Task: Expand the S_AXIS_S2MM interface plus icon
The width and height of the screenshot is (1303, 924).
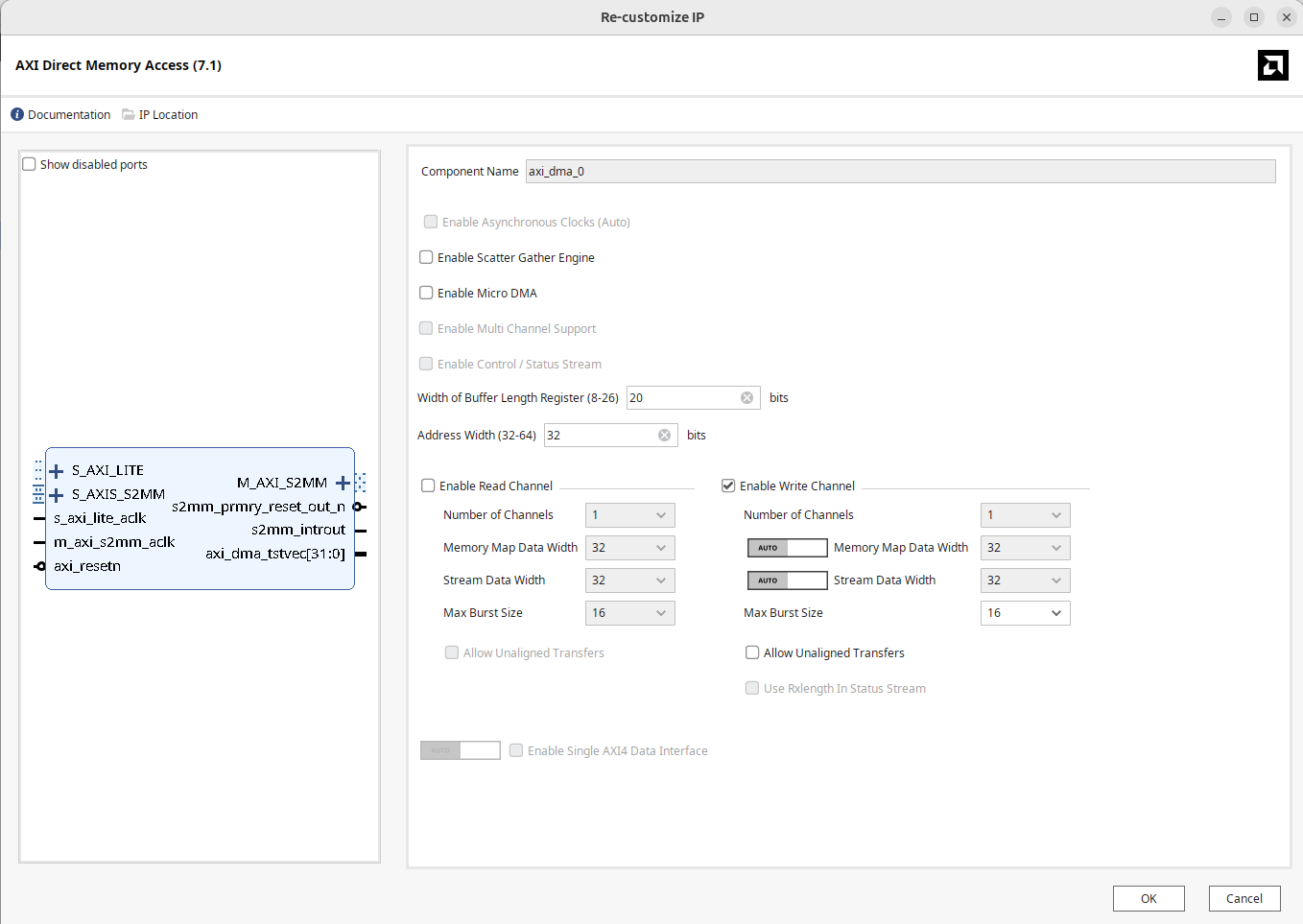Action: pyautogui.click(x=57, y=495)
